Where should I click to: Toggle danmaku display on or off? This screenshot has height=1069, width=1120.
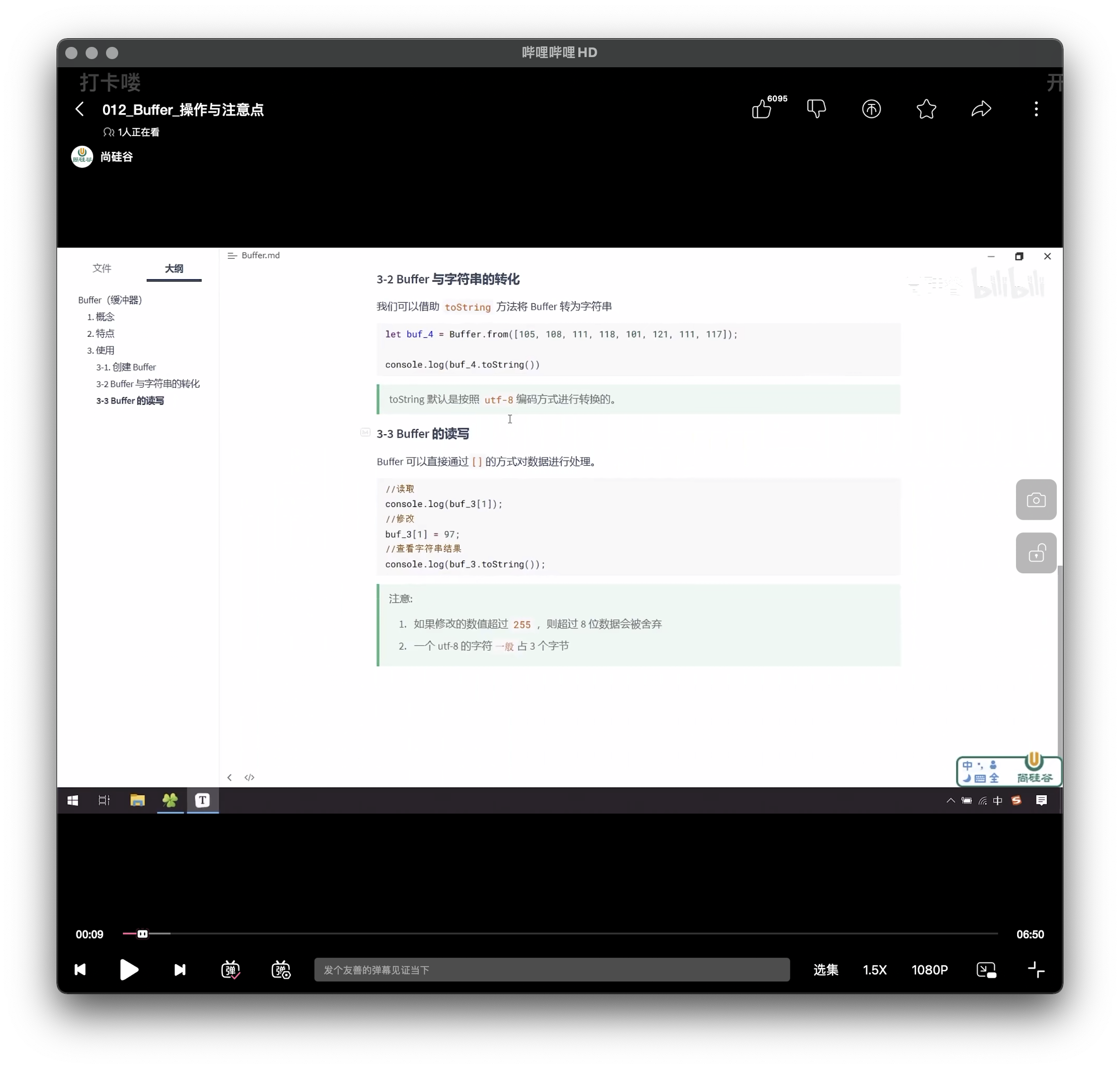coord(230,969)
